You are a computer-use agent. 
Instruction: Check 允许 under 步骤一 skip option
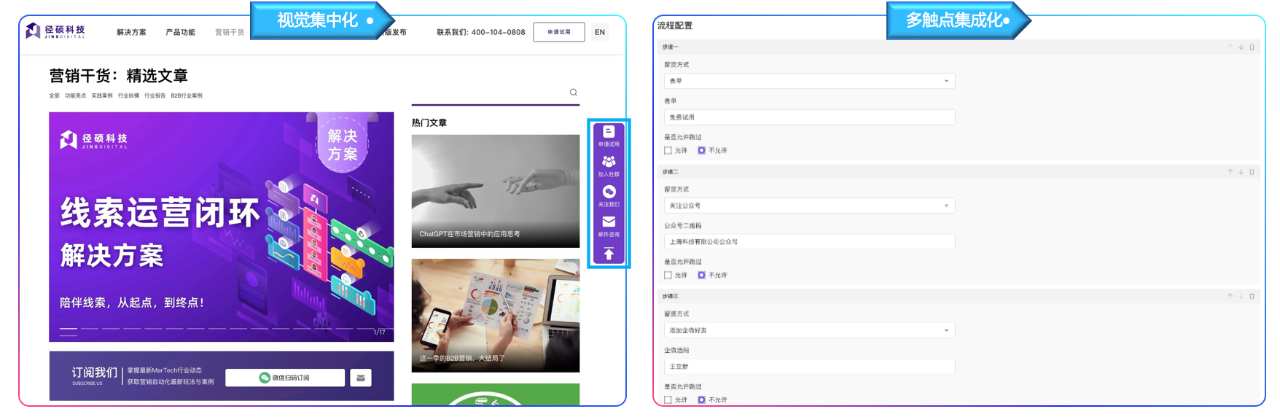668,150
